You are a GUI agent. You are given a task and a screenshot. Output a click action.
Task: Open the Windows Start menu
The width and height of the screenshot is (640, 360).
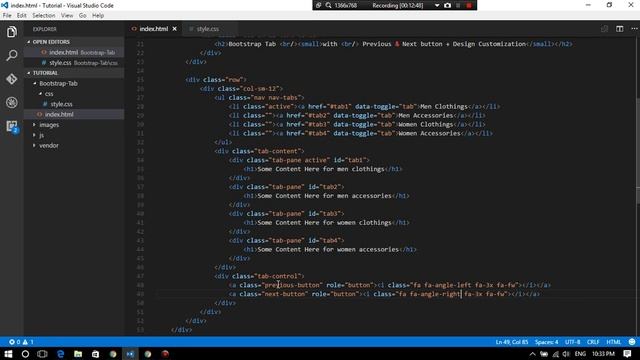click(8, 354)
